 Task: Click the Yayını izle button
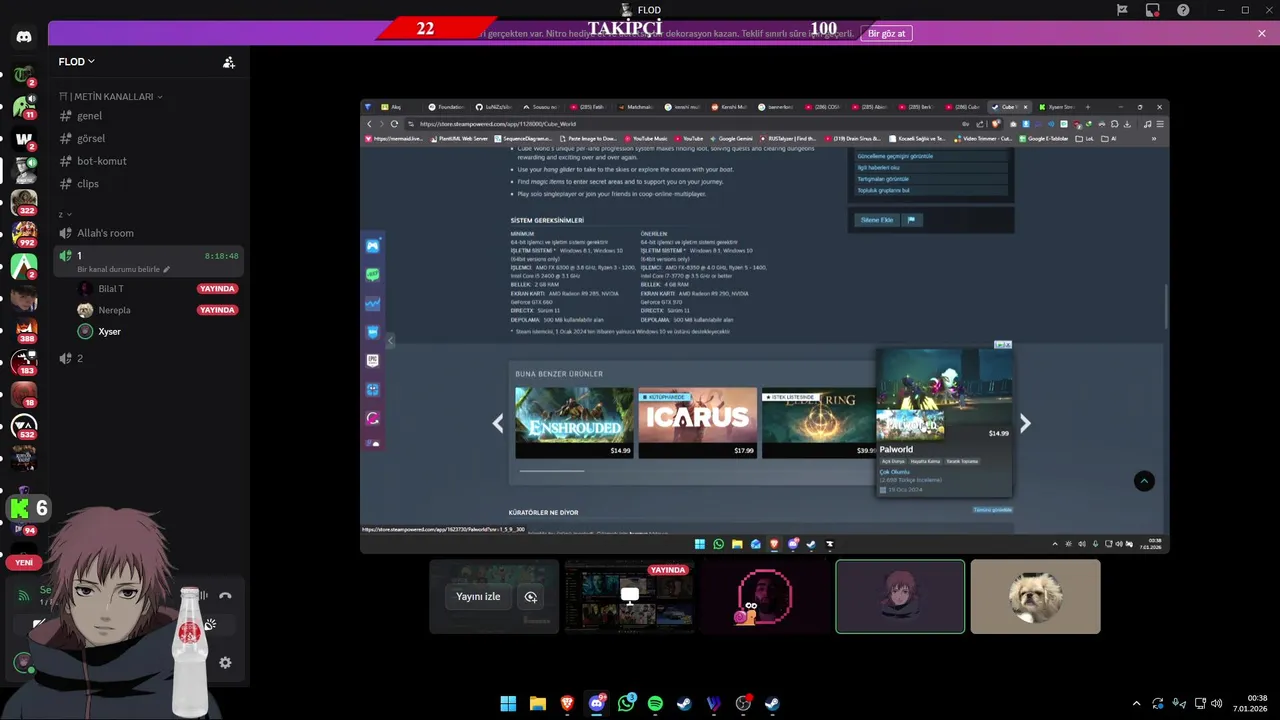[478, 597]
